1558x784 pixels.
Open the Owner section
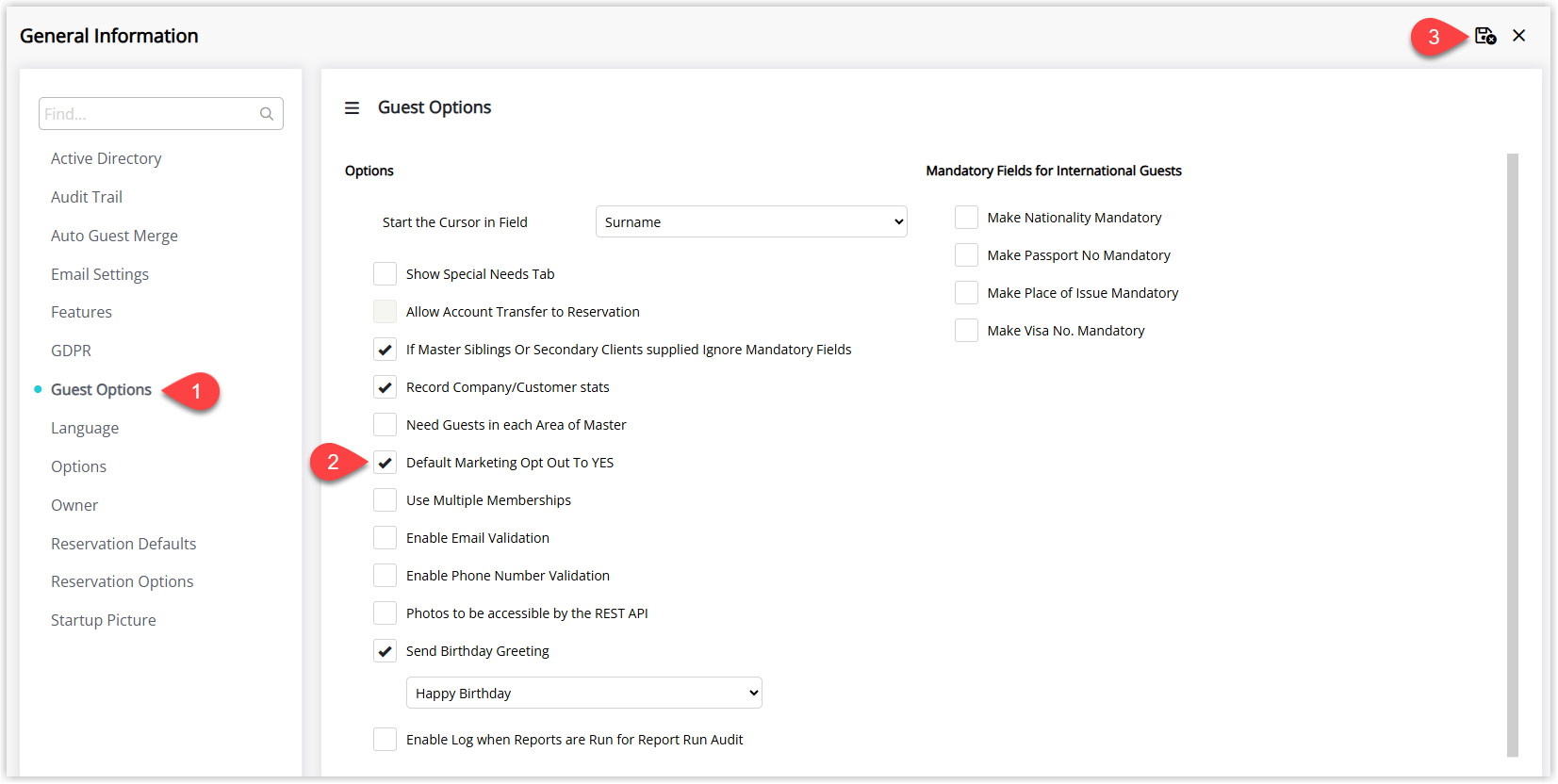[74, 505]
